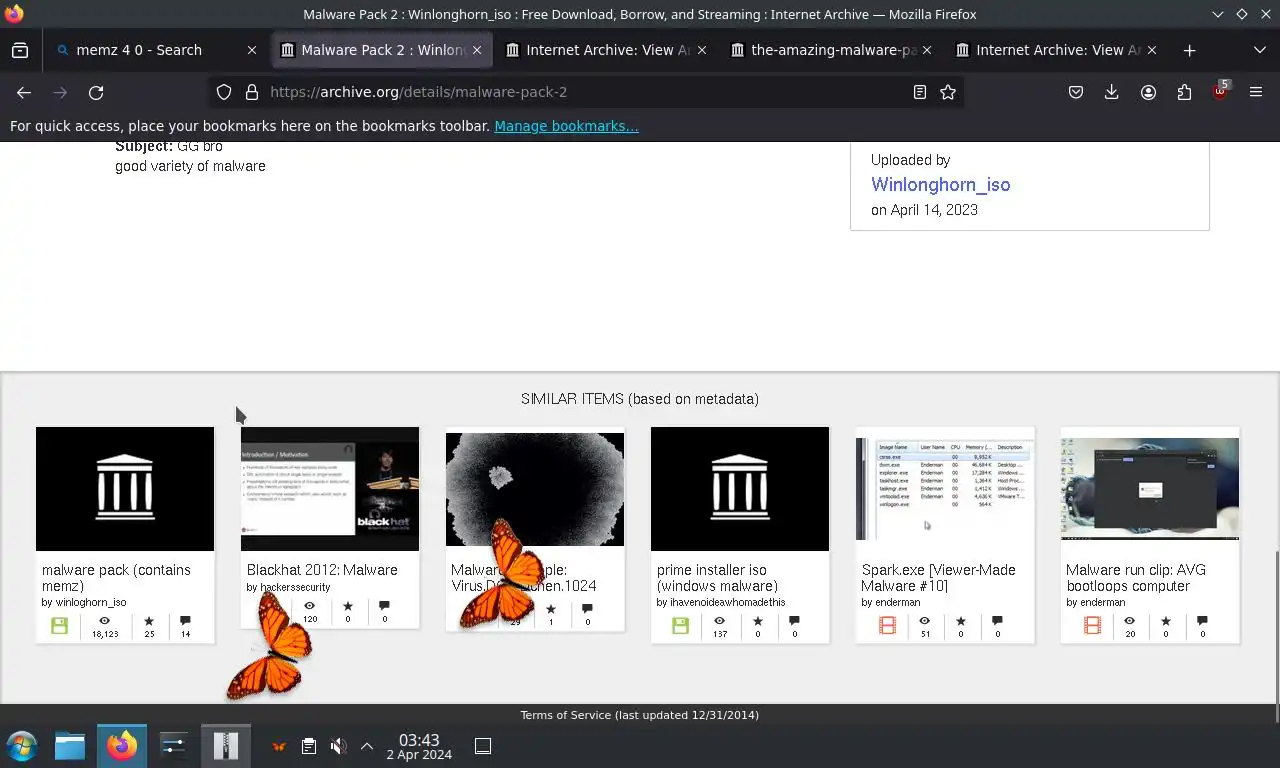The image size is (1280, 768).
Task: Click the page vertical scrollbar thumb
Action: (x=1275, y=637)
